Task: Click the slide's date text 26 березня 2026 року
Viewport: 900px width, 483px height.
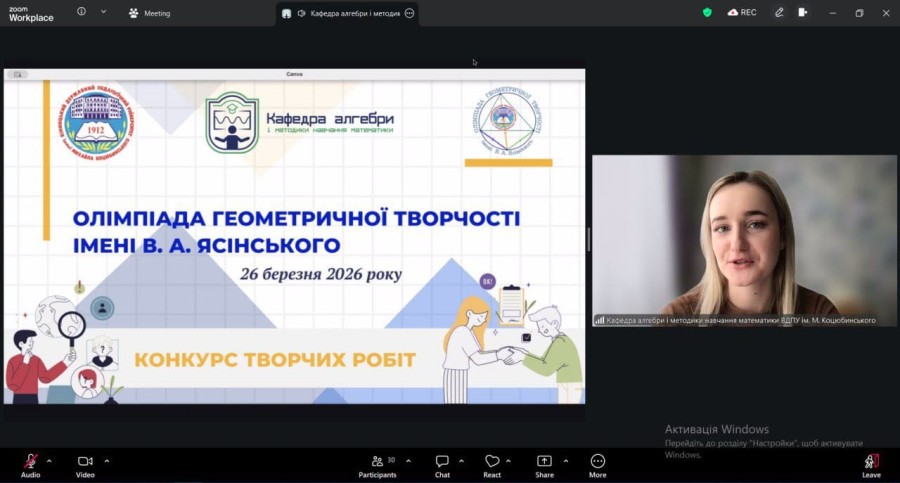Action: tap(321, 274)
